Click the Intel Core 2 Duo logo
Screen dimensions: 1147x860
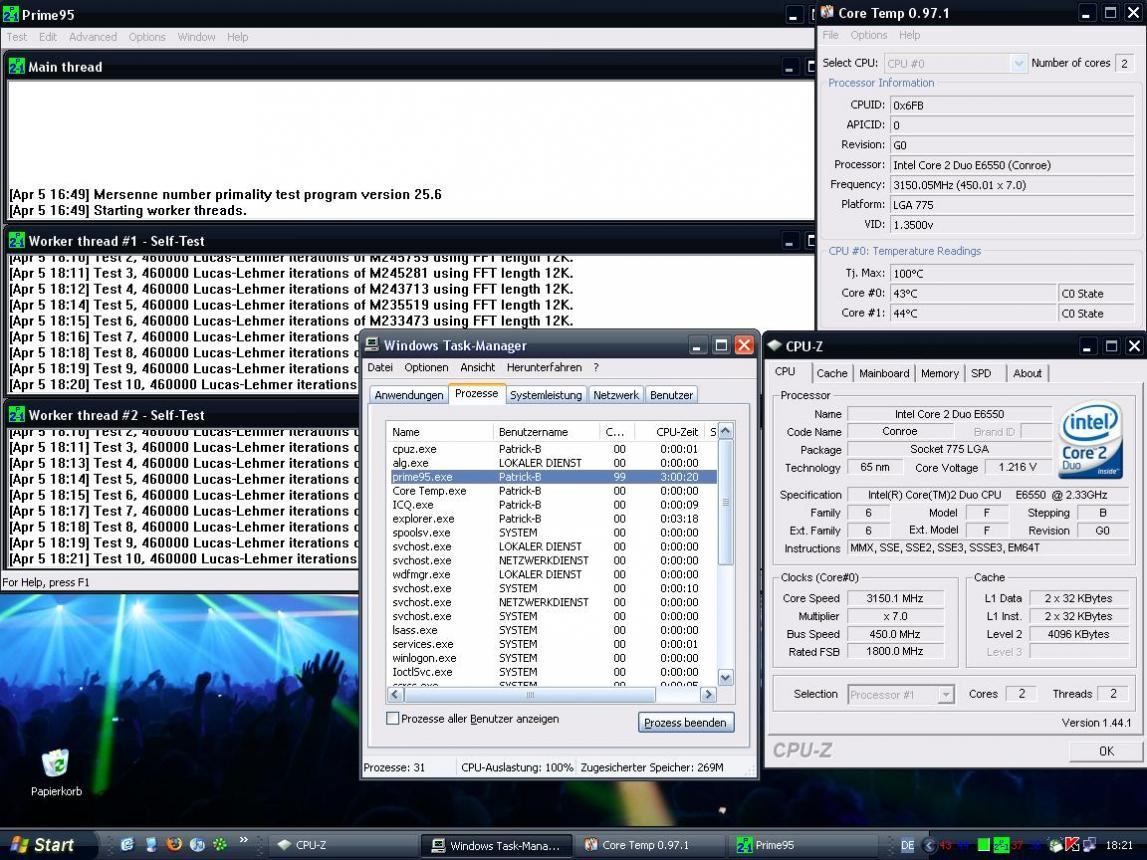coord(1090,440)
